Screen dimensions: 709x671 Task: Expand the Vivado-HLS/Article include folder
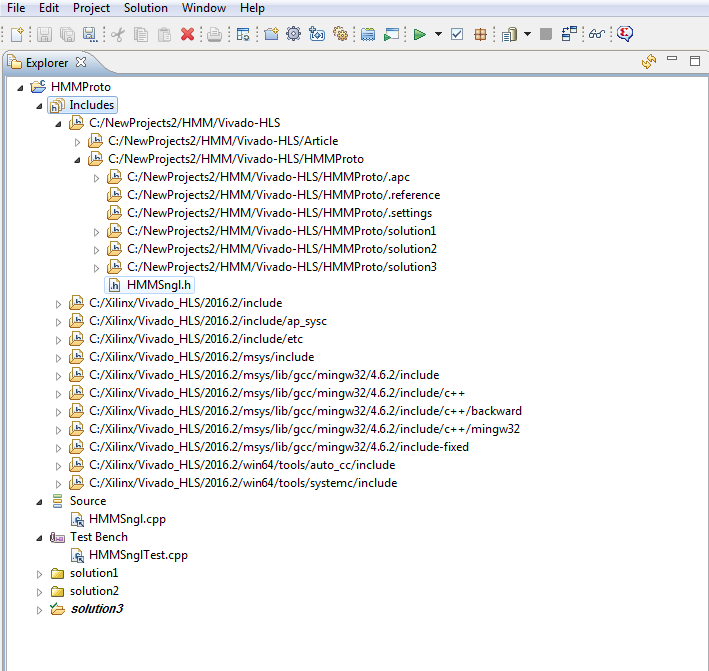coord(77,142)
